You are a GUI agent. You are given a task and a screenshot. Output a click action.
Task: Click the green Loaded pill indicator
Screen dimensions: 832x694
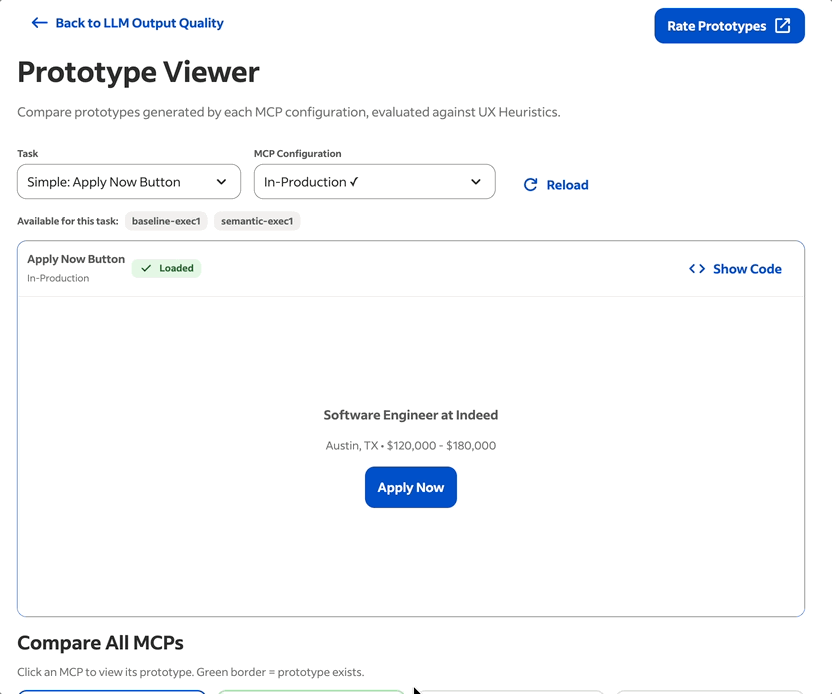pos(166,268)
